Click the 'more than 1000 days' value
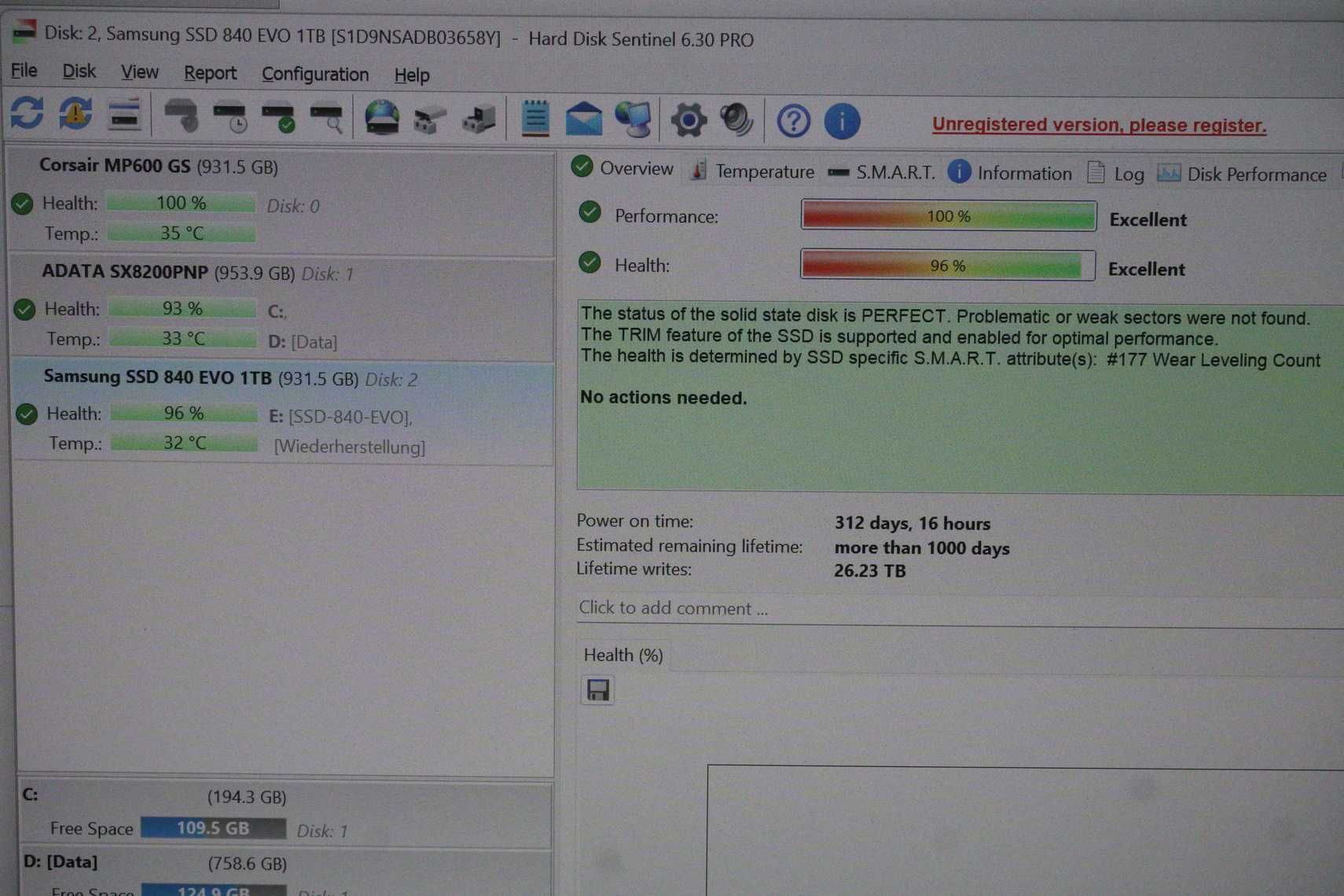 coord(922,548)
